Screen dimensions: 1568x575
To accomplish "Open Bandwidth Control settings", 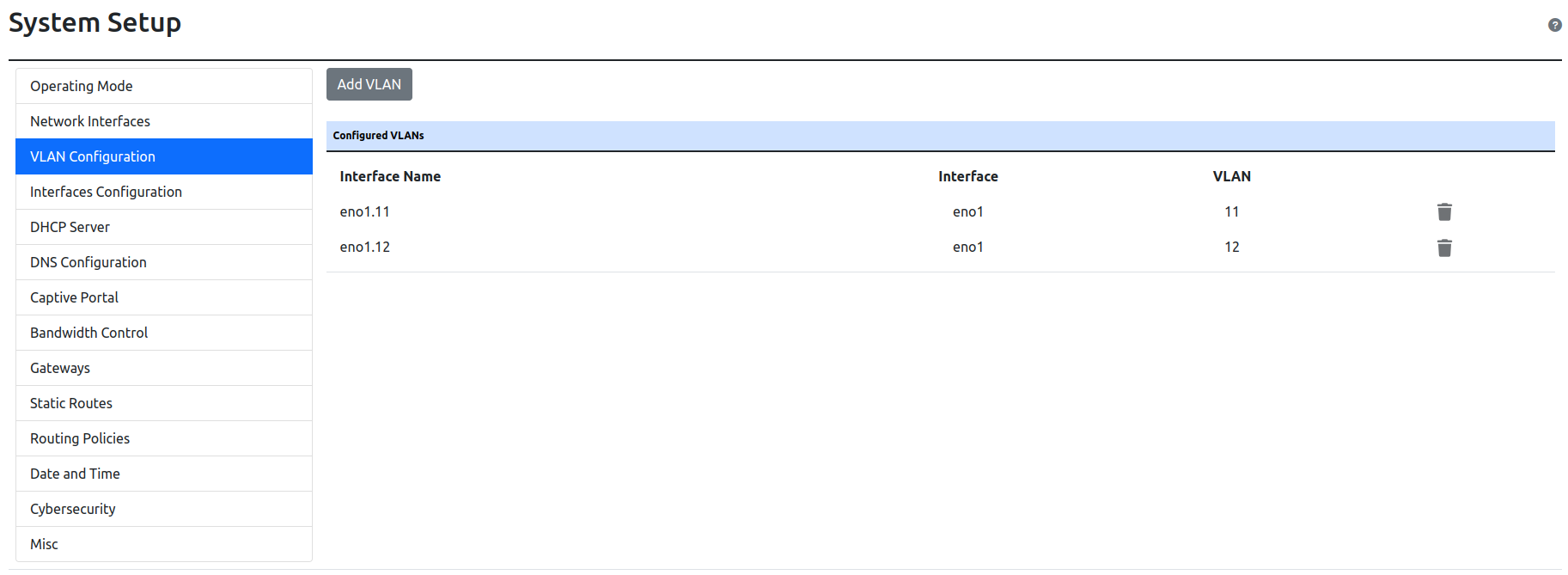I will 88,333.
